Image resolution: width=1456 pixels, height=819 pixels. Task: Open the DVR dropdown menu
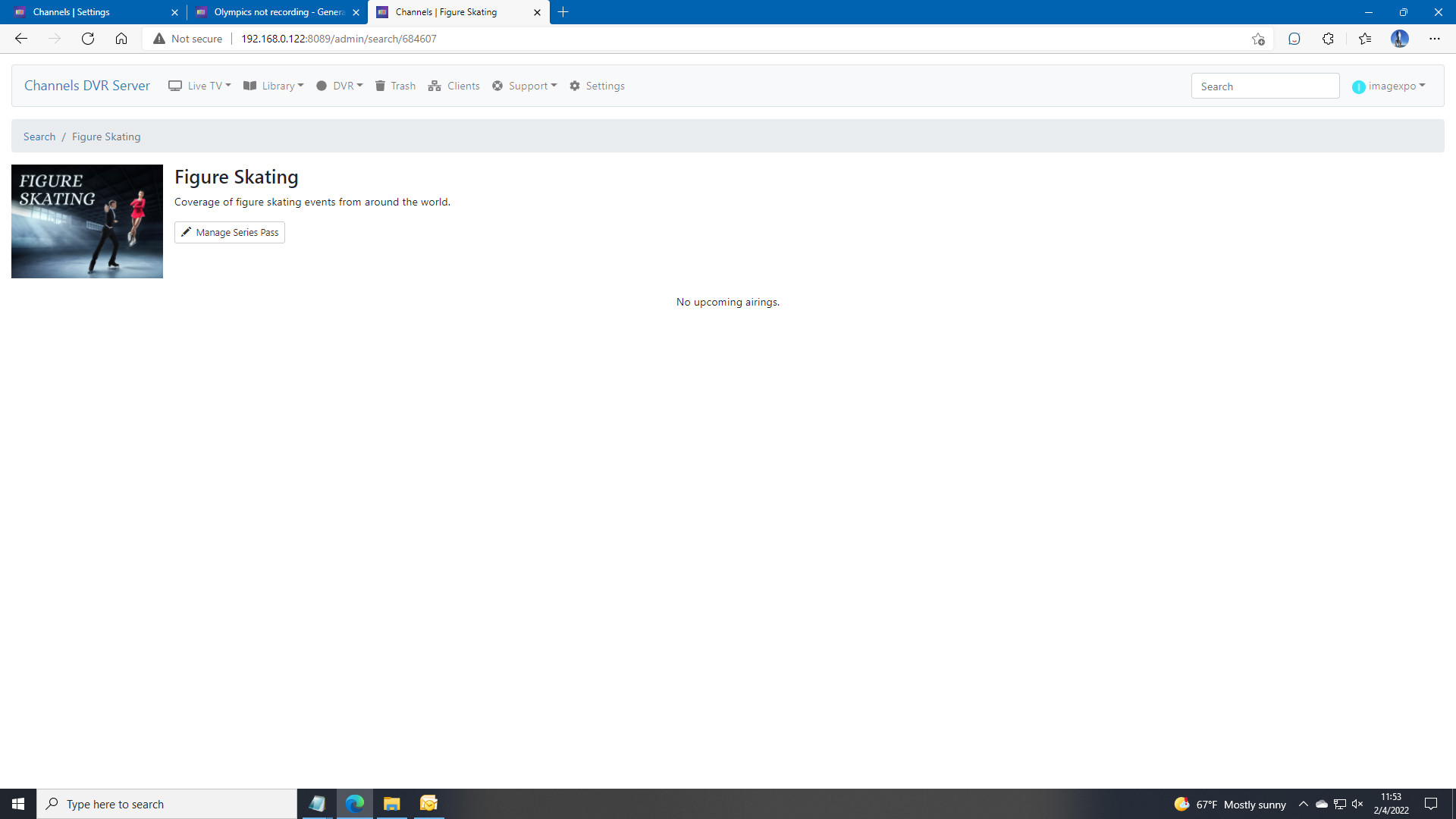pyautogui.click(x=339, y=86)
